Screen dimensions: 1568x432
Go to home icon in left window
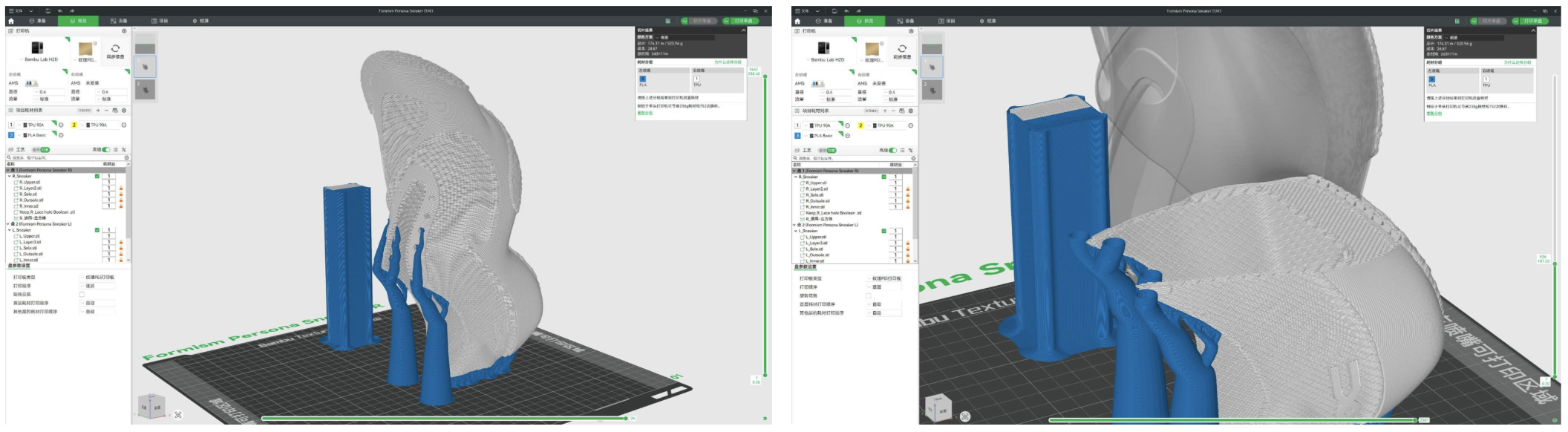tap(11, 21)
